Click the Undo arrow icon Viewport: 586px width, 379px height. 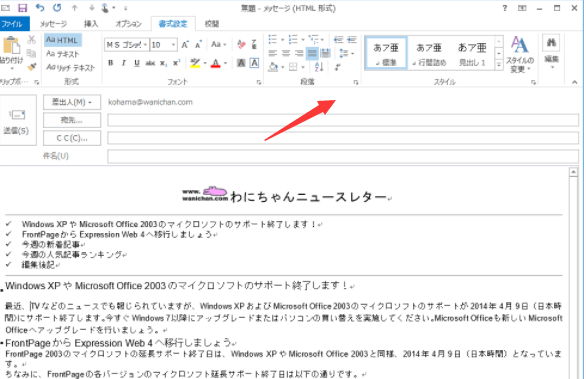click(40, 8)
